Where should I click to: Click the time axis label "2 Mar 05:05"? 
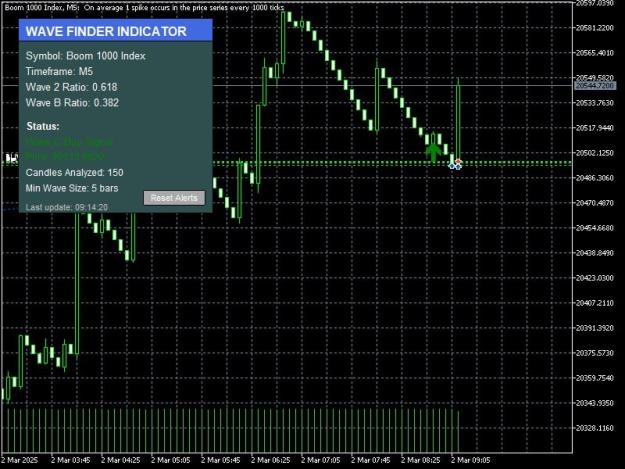tap(171, 460)
